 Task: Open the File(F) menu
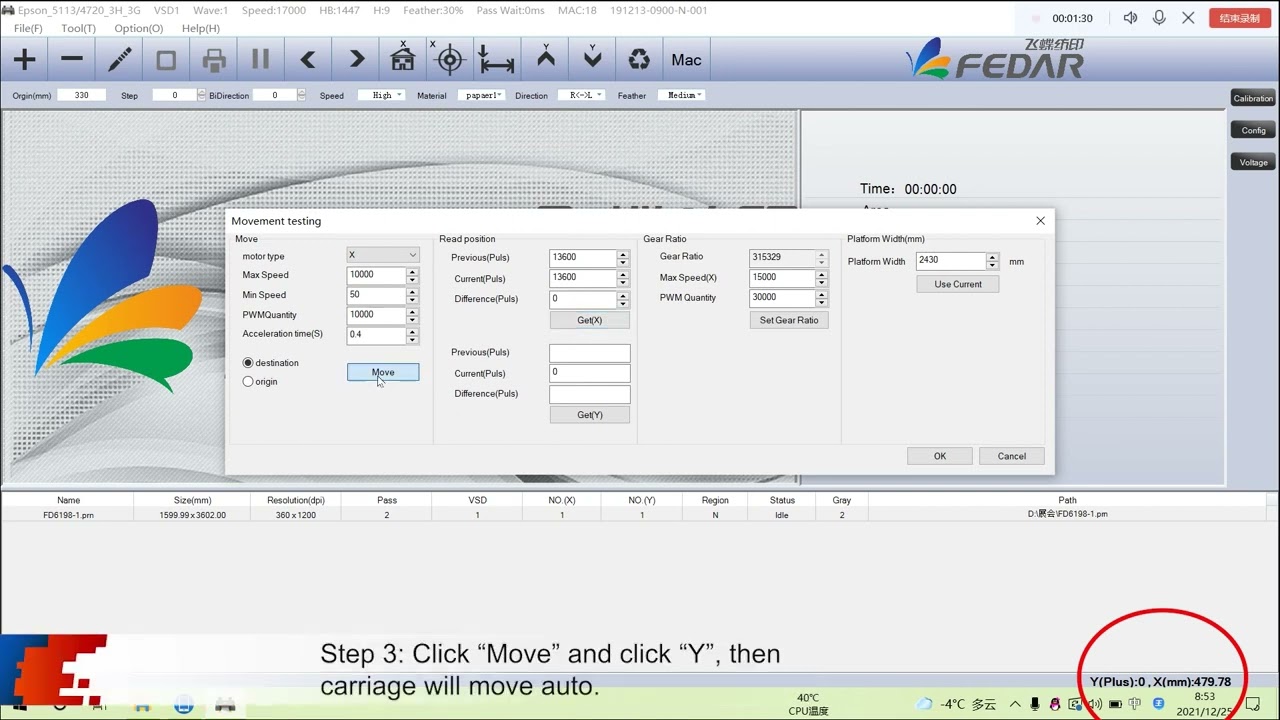point(28,28)
